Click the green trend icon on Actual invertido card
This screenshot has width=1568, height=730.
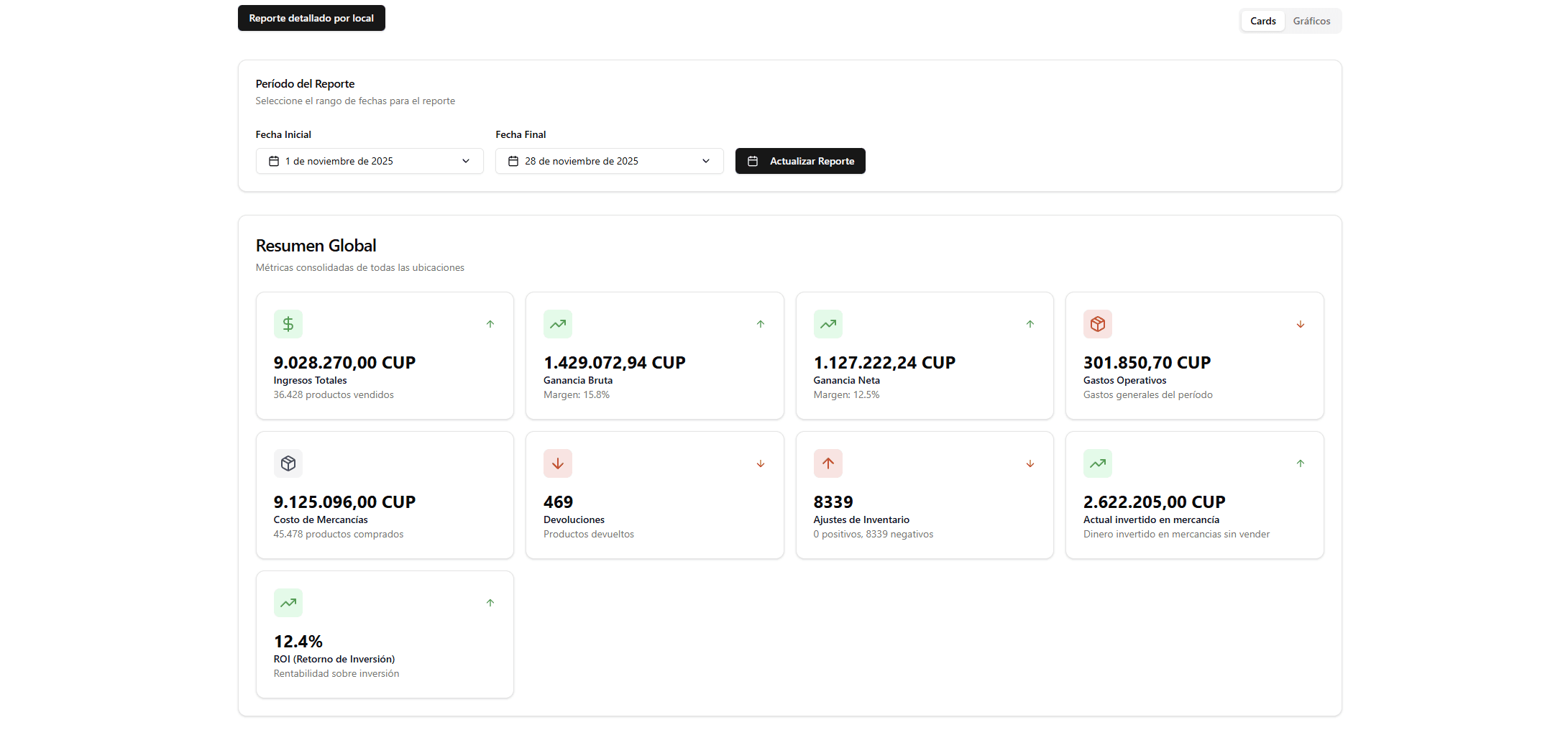coord(1098,463)
